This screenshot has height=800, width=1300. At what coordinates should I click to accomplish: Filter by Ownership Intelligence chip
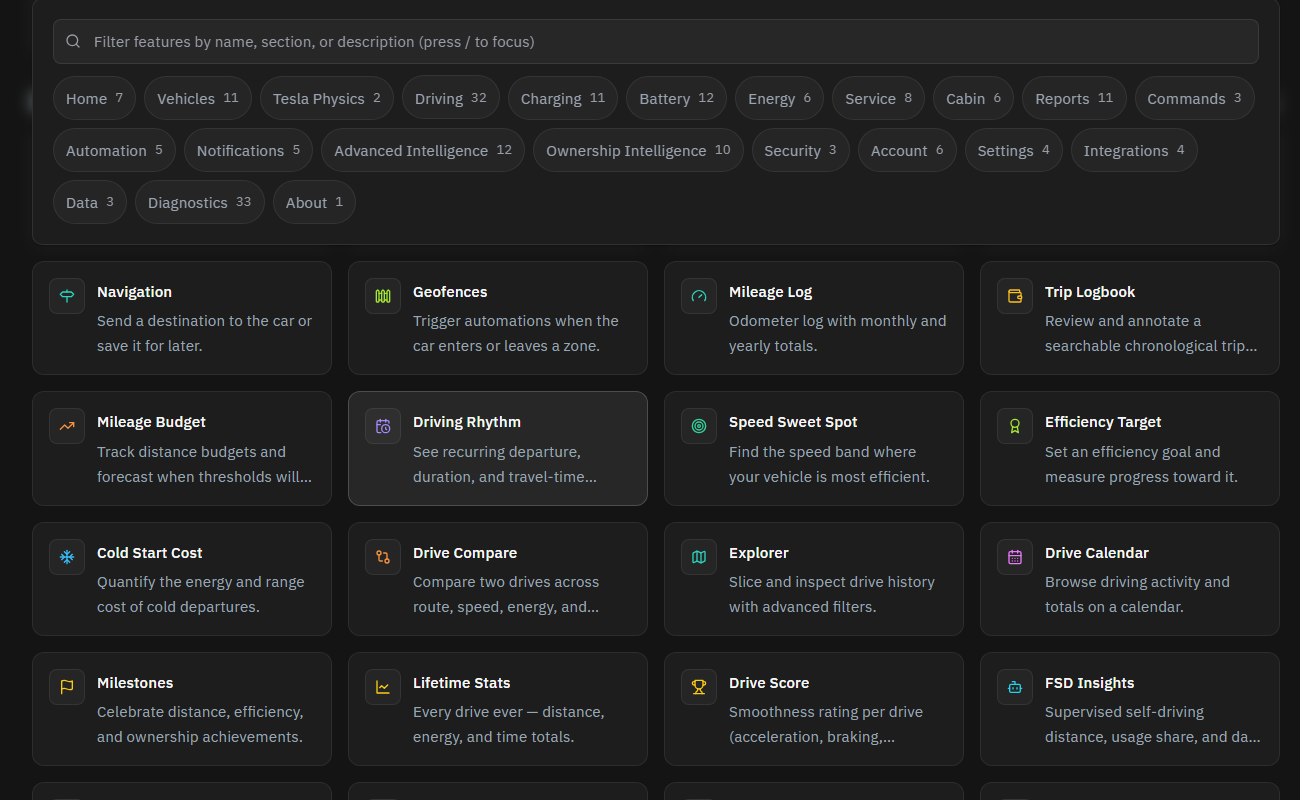[638, 150]
